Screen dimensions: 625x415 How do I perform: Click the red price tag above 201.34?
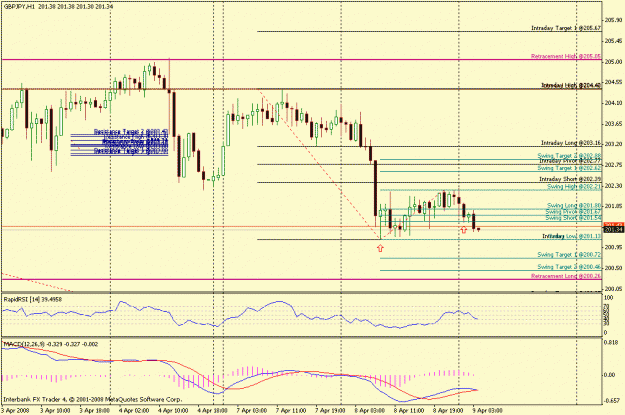coord(614,225)
